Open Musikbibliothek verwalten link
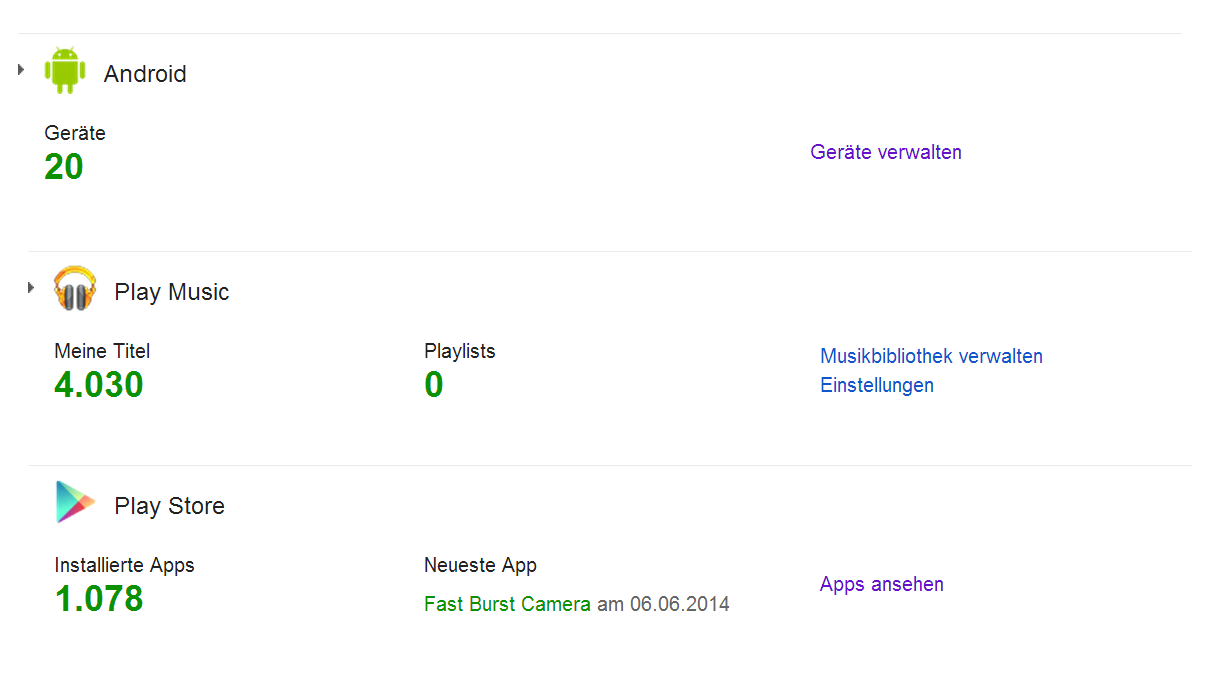This screenshot has height=675, width=1215. coord(931,356)
